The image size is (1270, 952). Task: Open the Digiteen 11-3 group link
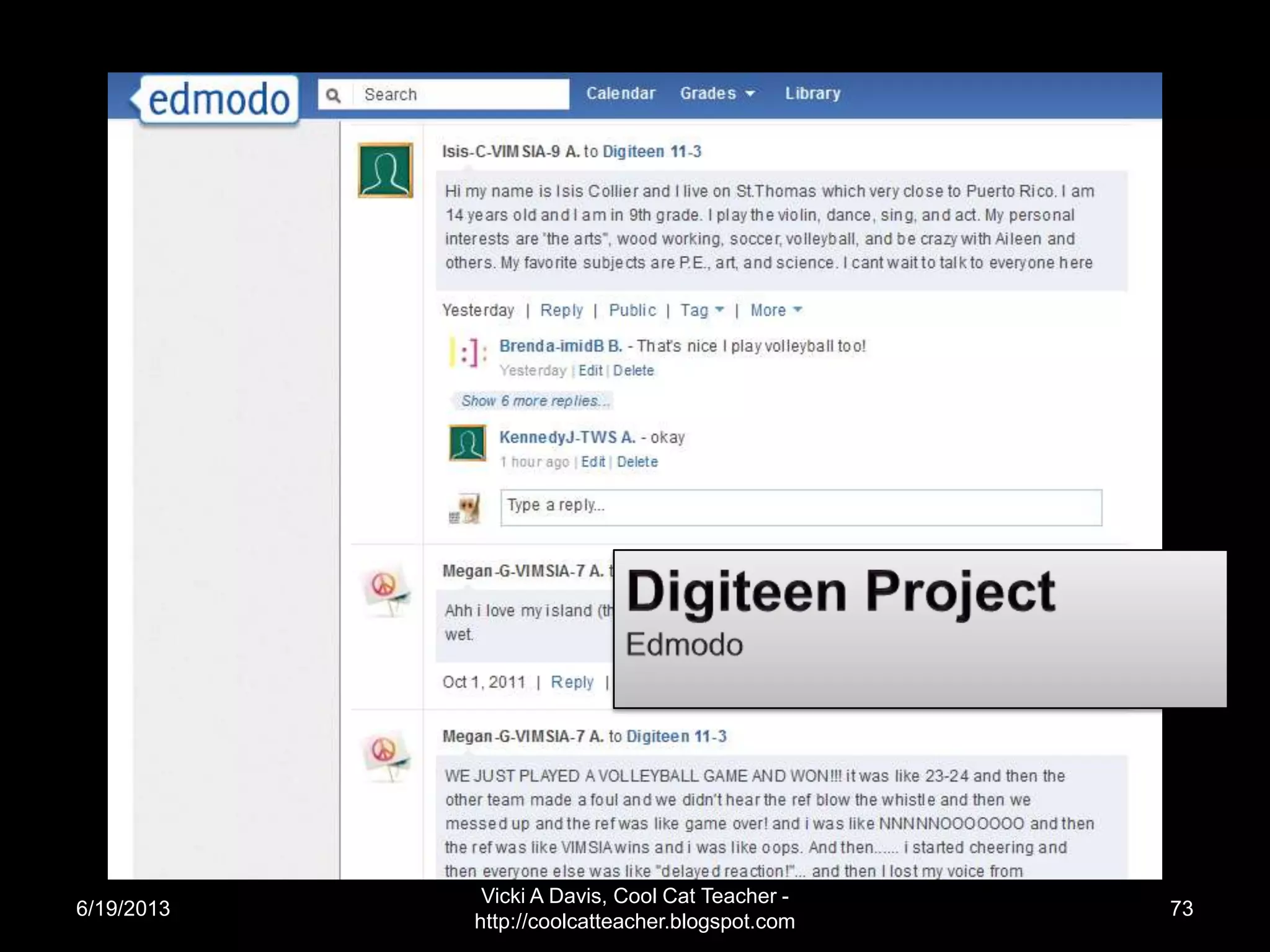coord(651,152)
